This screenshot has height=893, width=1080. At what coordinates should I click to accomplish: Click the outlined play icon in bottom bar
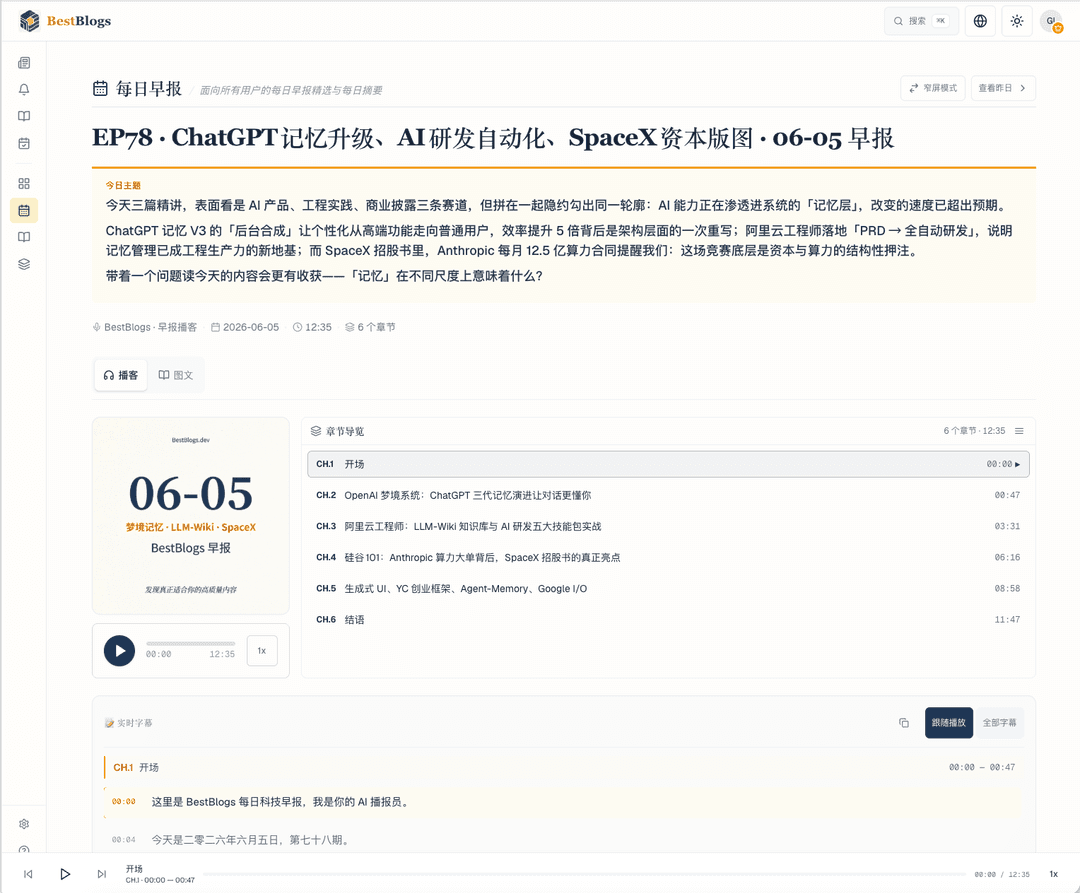pos(65,874)
